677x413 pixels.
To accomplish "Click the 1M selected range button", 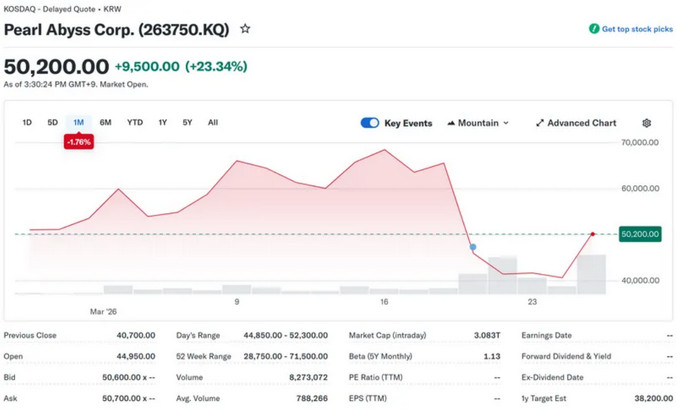I will pyautogui.click(x=78, y=123).
